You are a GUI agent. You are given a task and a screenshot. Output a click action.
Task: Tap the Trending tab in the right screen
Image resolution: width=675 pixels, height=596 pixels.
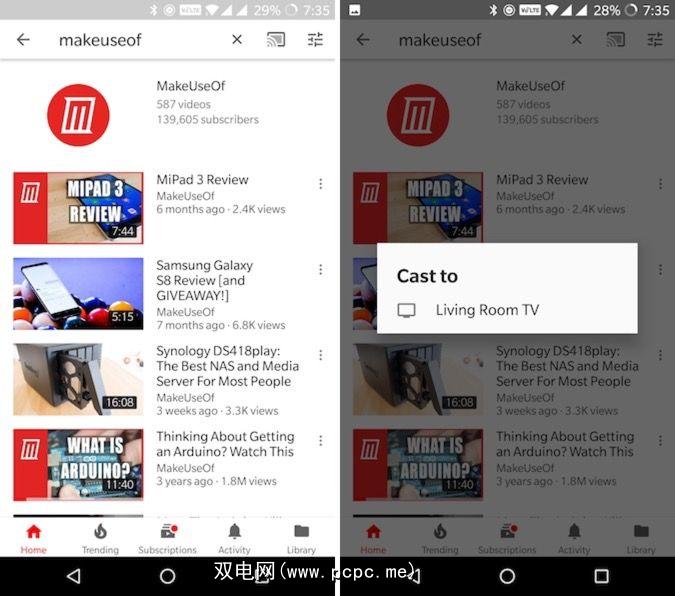(440, 539)
